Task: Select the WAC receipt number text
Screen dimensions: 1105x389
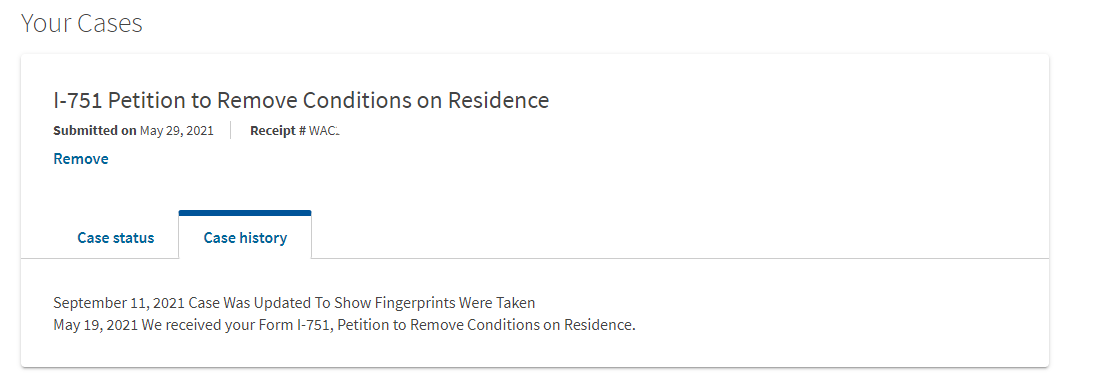Action: [x=324, y=131]
